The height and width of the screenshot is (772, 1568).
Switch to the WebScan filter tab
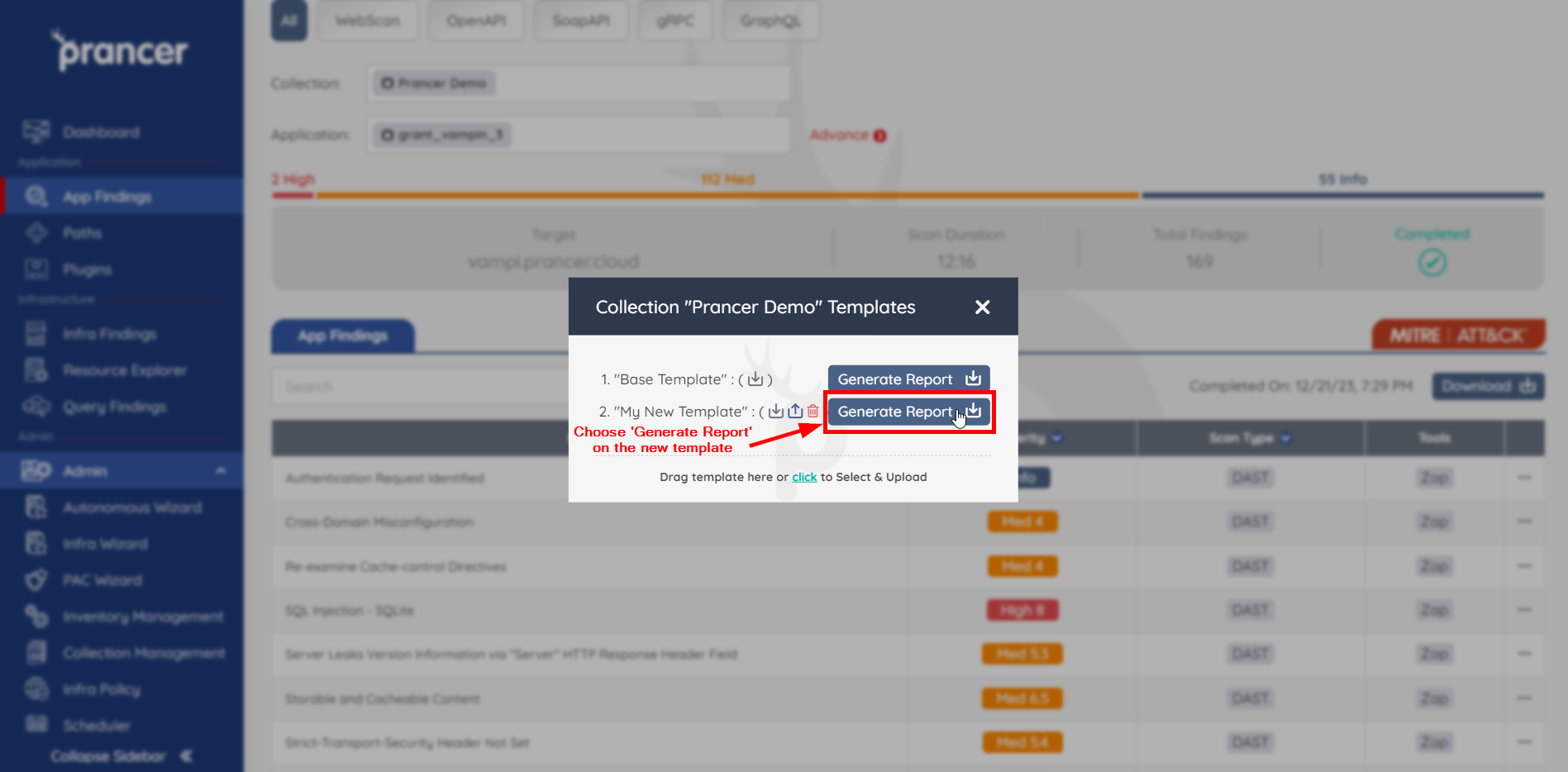pos(367,21)
